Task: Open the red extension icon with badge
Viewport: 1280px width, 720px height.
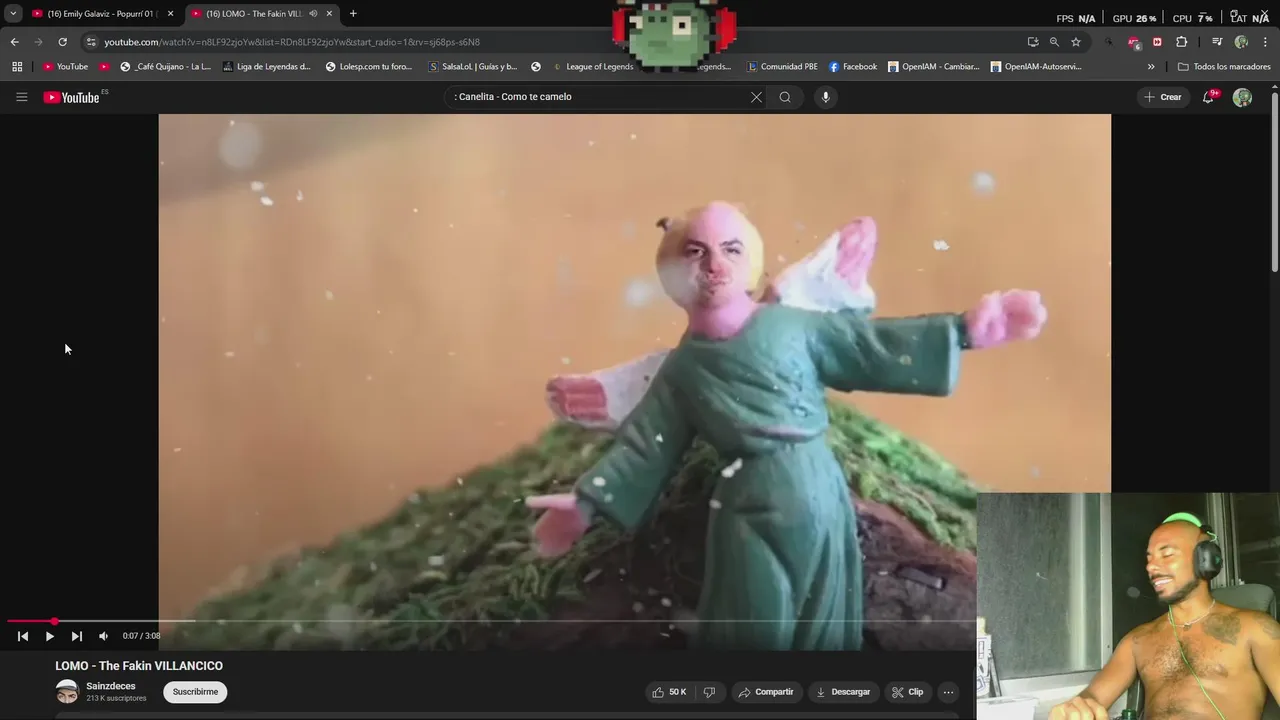Action: click(1133, 42)
